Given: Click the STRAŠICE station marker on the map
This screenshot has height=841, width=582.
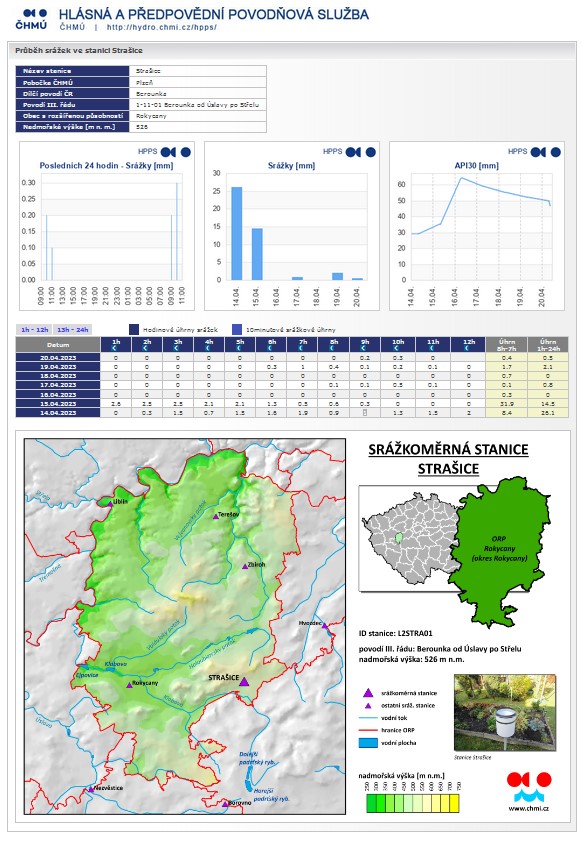Looking at the screenshot, I should click(x=244, y=682).
